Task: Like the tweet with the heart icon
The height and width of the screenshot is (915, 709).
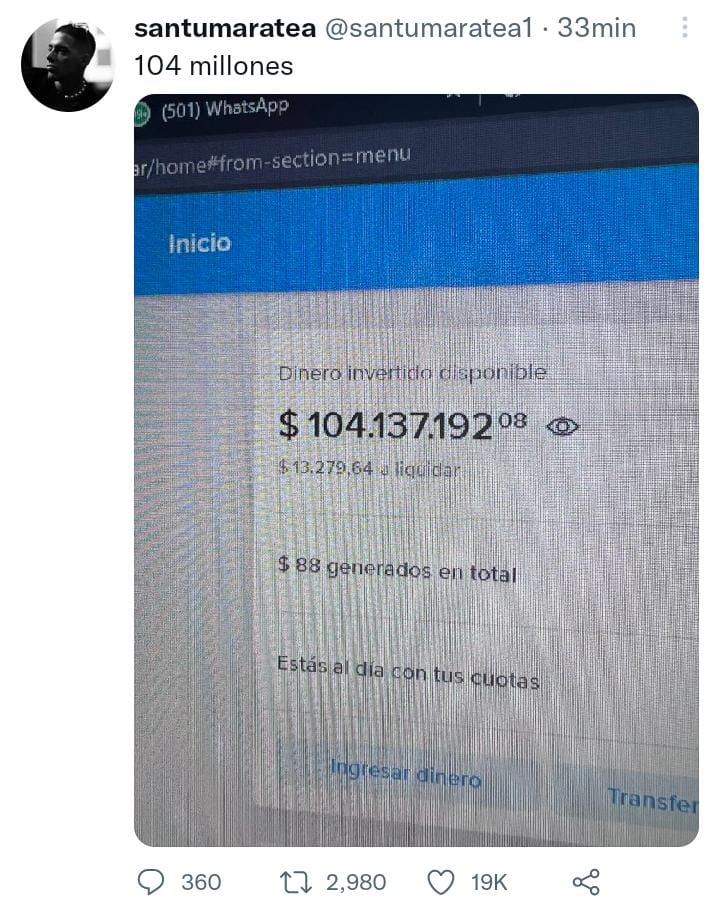Action: point(442,882)
